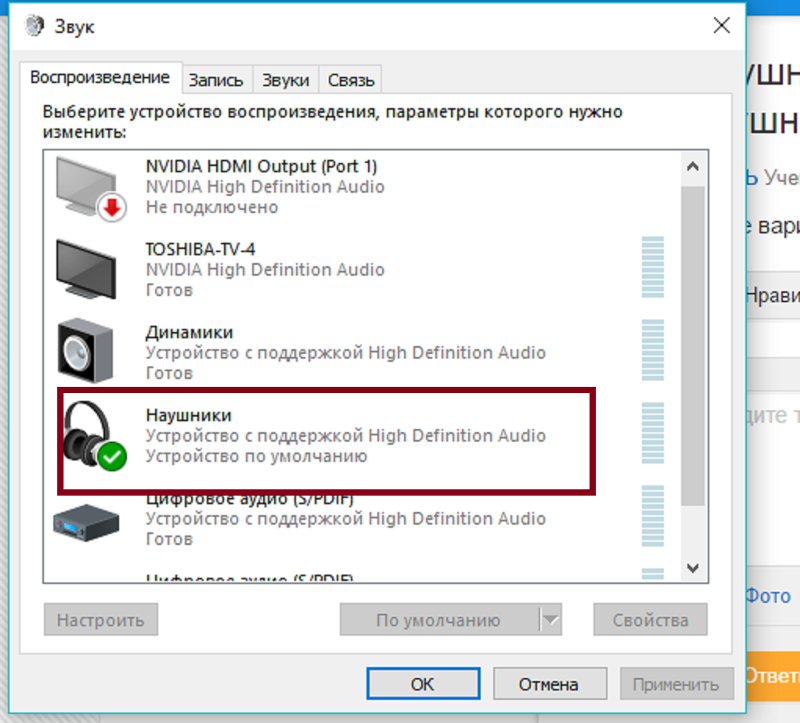Click the 'Устройство по умолчанию' status text
This screenshot has width=800, height=723.
257,456
